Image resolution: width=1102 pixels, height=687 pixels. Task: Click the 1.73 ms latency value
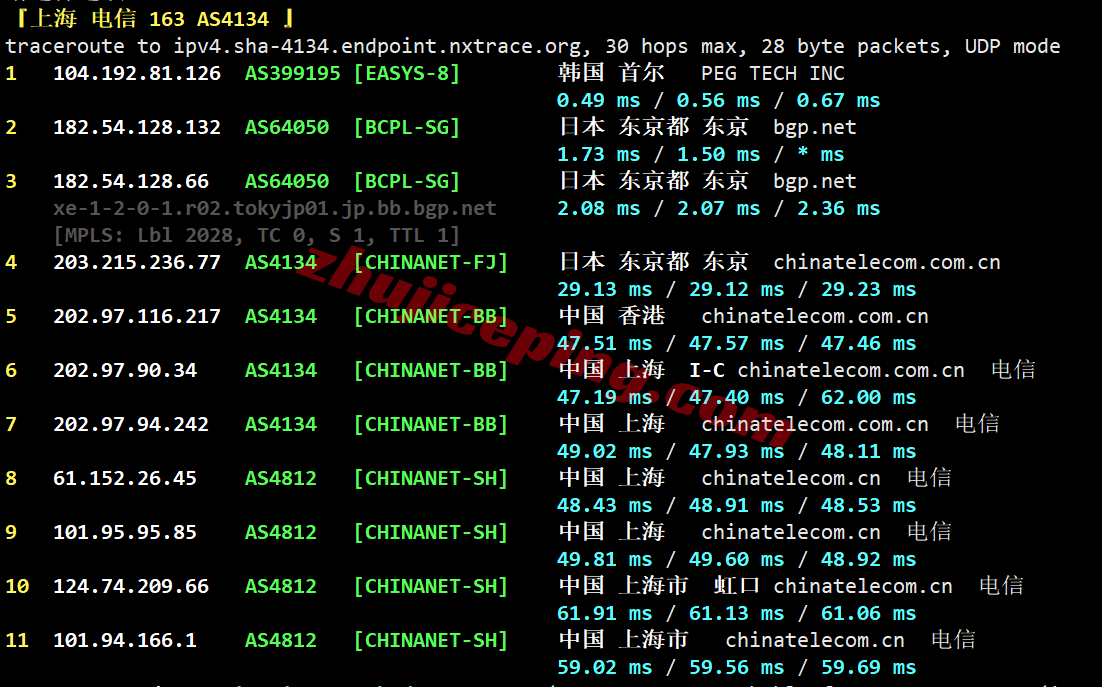[x=598, y=155]
